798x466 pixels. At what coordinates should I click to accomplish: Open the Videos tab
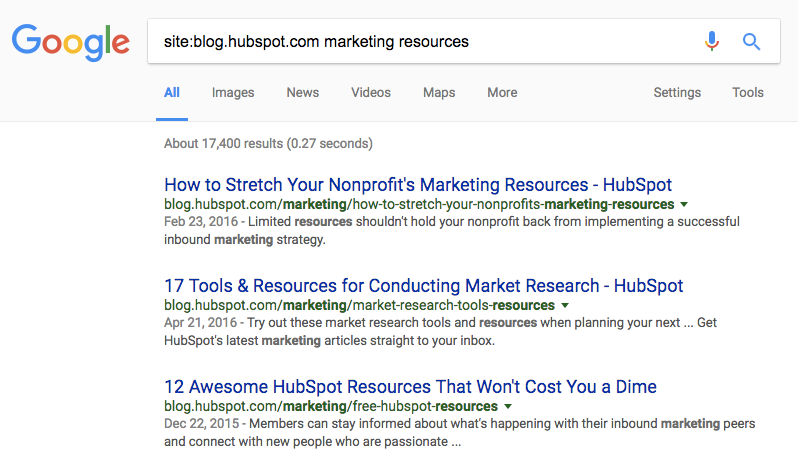371,93
